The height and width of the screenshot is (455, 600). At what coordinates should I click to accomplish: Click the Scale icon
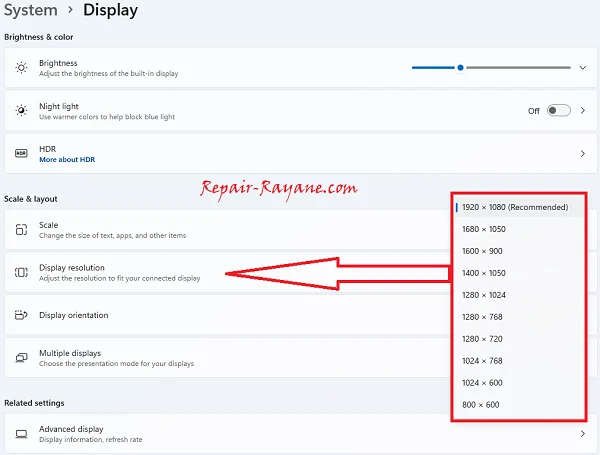pyautogui.click(x=21, y=230)
